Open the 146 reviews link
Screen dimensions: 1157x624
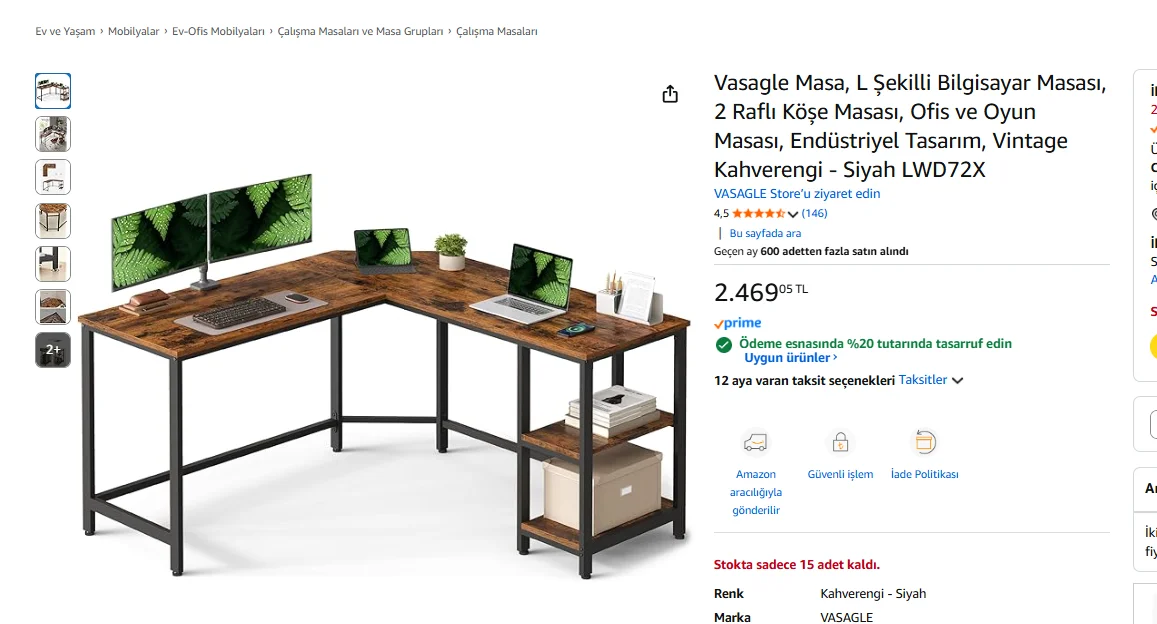pyautogui.click(x=815, y=214)
